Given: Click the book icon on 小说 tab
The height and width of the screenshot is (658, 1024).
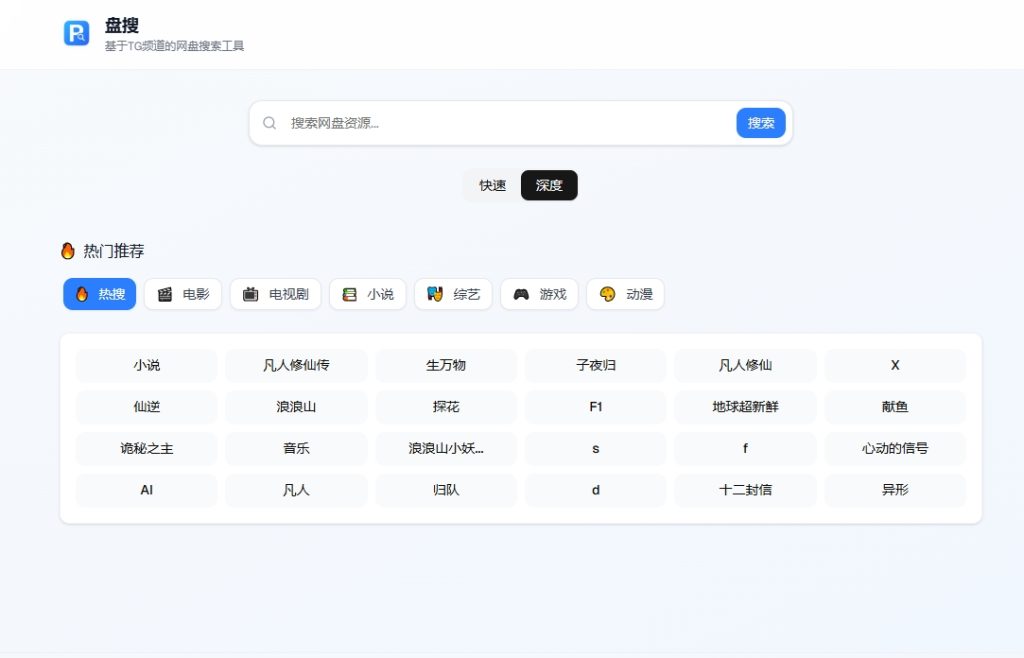Looking at the screenshot, I should coord(348,293).
